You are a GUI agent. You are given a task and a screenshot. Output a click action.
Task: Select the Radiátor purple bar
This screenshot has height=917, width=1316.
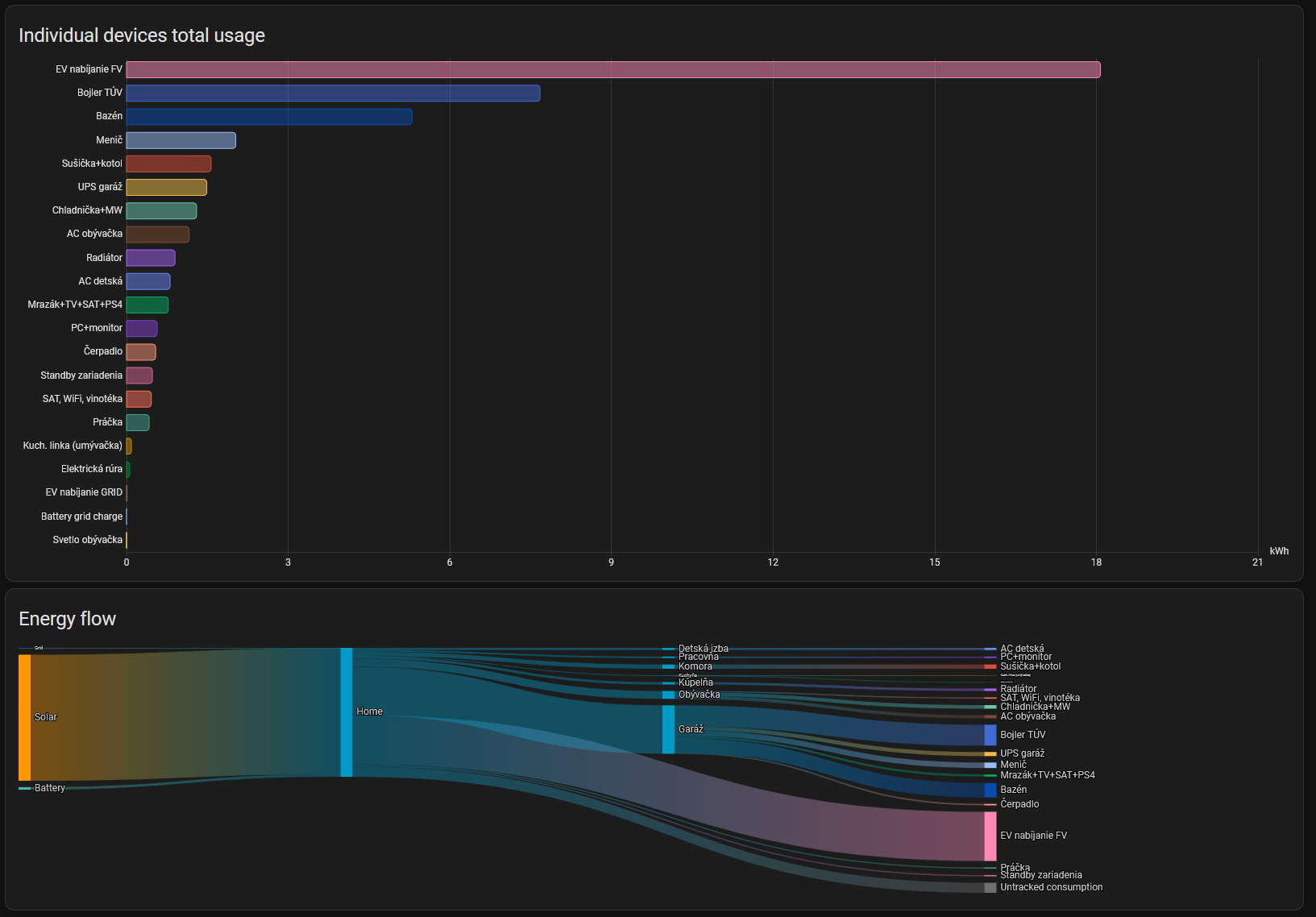pyautogui.click(x=150, y=258)
